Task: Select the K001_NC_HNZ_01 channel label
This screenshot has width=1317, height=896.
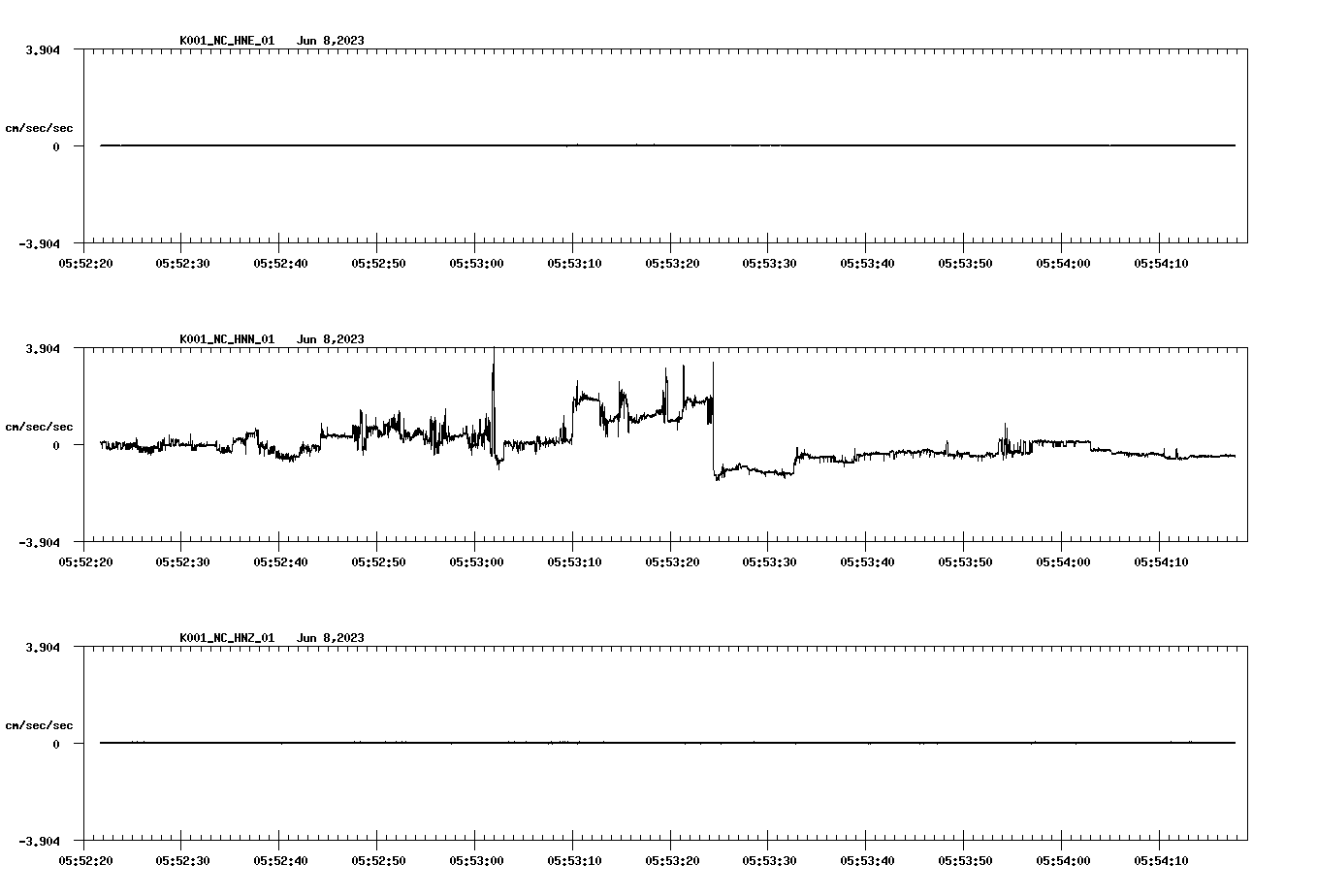Action: click(226, 637)
